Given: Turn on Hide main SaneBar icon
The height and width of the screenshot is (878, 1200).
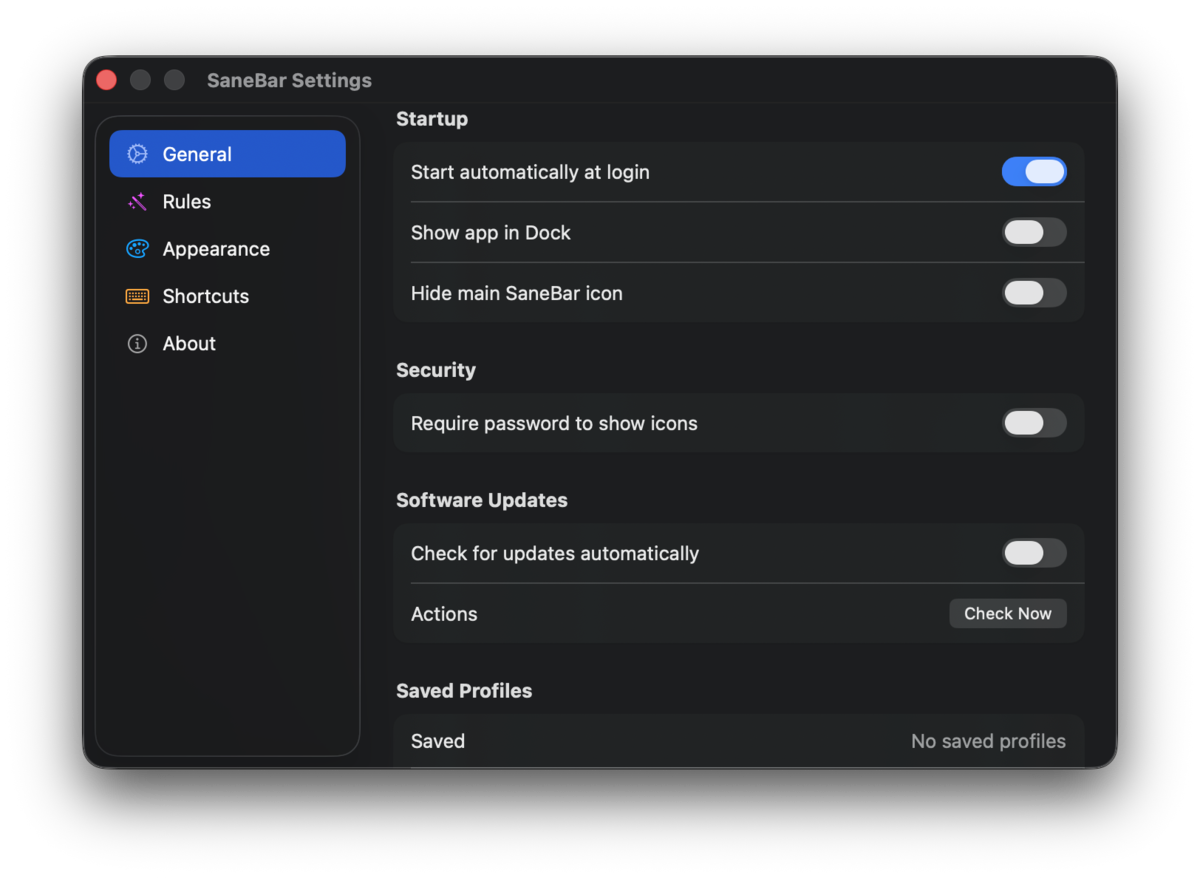Looking at the screenshot, I should click(1034, 293).
